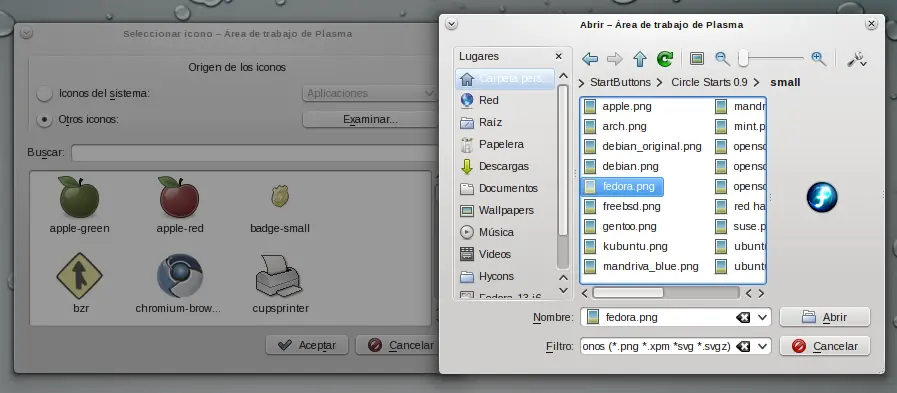
Task: Open window menu of the Abrir dialog
Action: point(451,24)
